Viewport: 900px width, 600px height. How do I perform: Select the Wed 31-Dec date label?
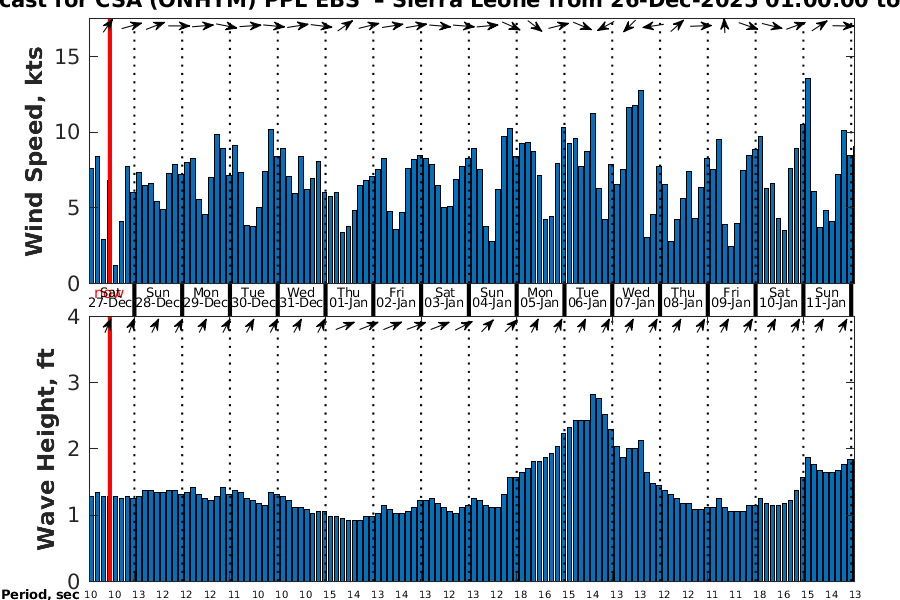click(x=301, y=297)
